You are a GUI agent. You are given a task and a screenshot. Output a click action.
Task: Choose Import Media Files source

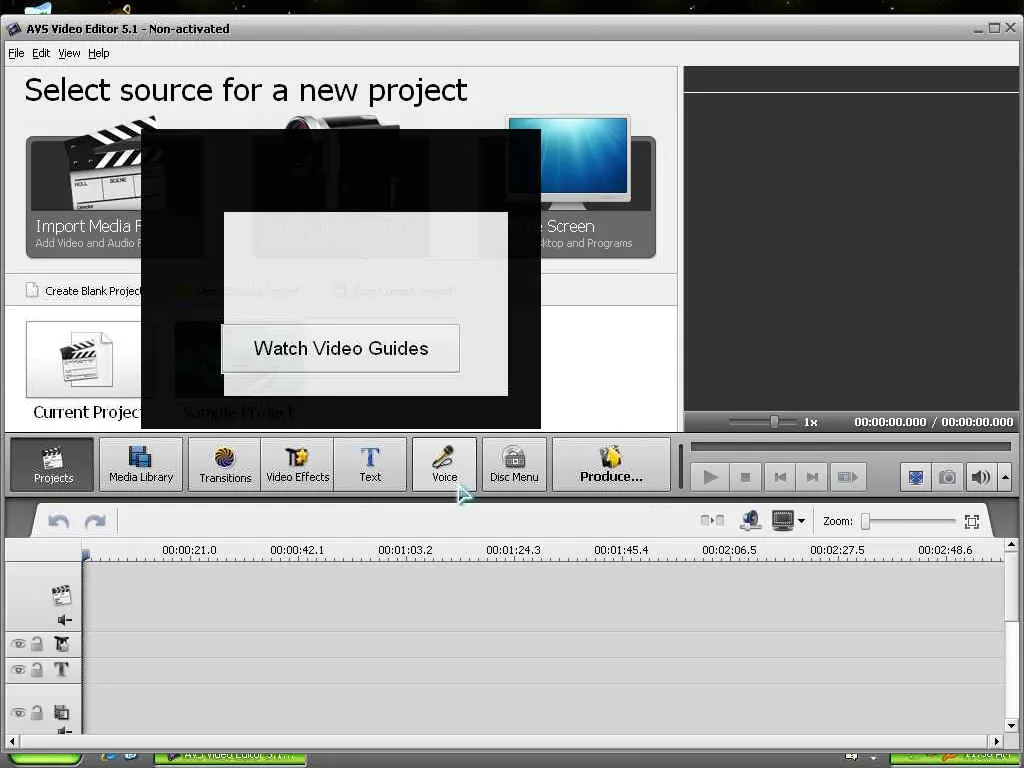click(x=84, y=196)
